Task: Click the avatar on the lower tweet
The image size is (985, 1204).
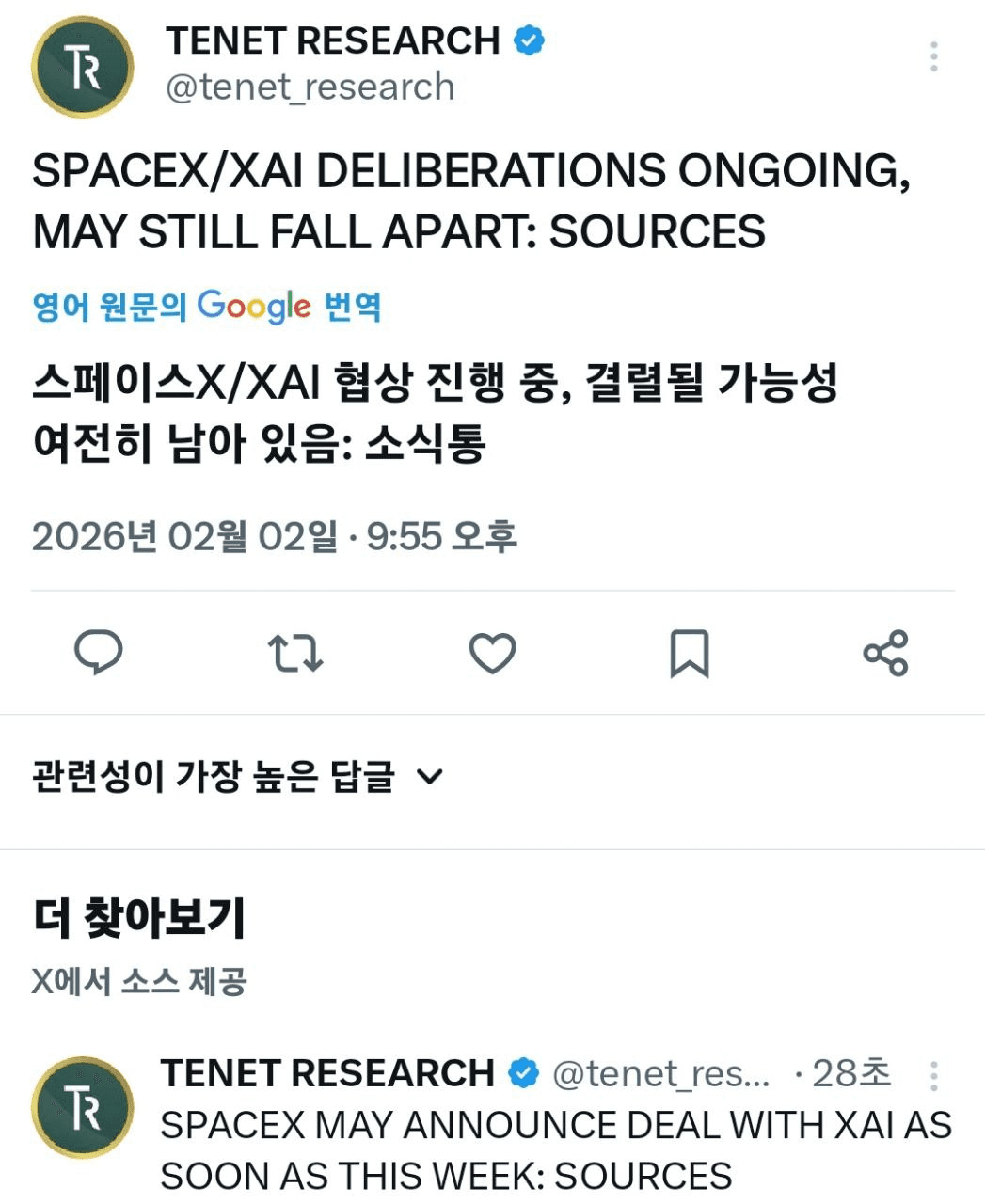Action: tap(83, 1106)
